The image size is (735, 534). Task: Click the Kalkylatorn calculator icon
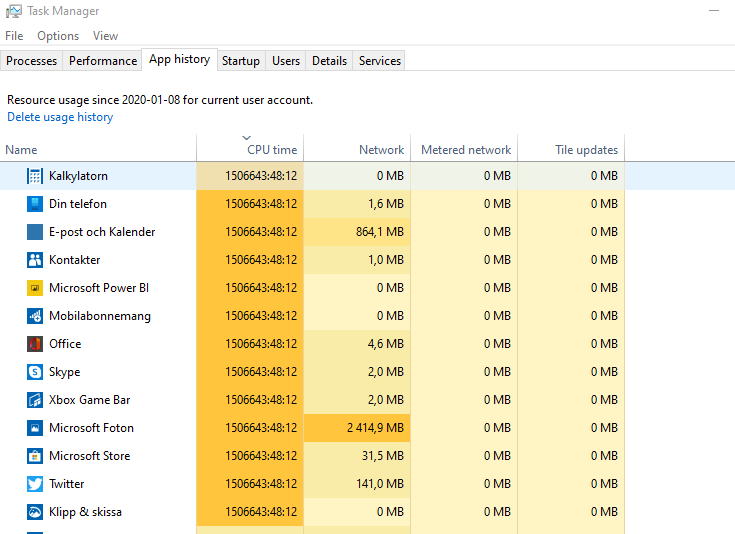(x=35, y=176)
